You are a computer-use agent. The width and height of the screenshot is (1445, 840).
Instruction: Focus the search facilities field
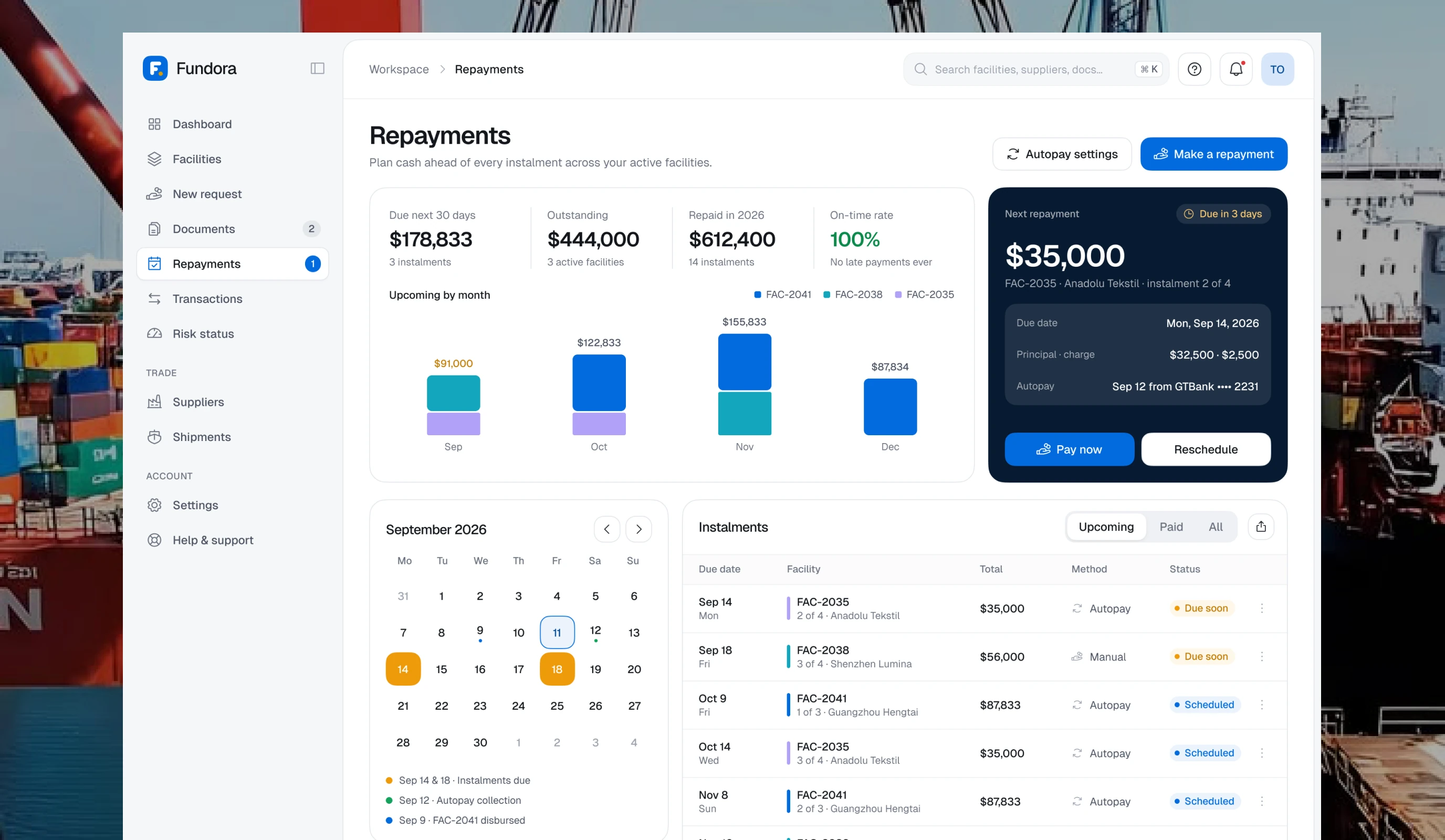coord(1035,69)
